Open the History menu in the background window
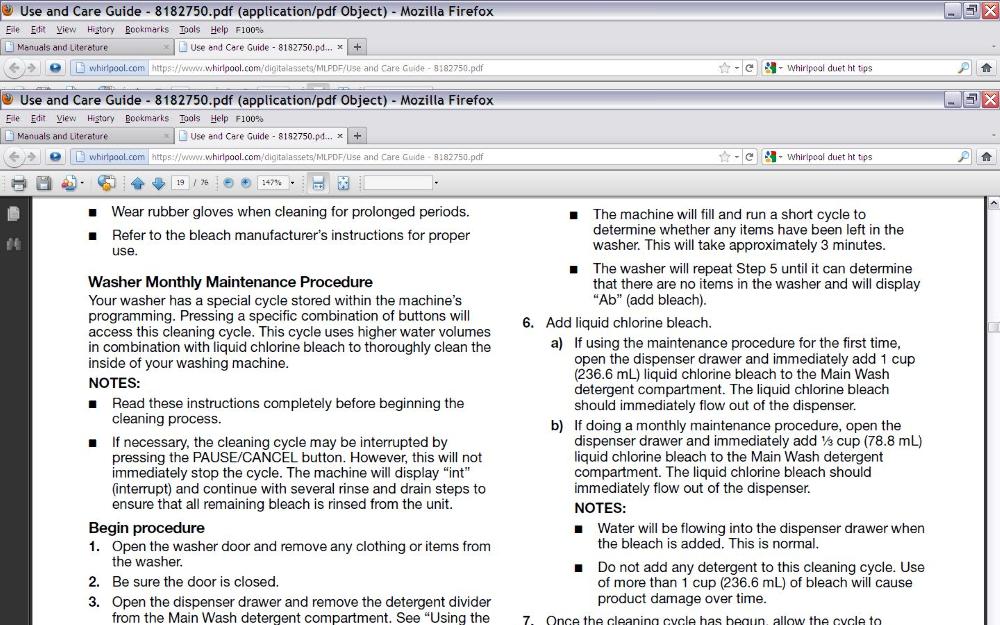 coord(101,29)
